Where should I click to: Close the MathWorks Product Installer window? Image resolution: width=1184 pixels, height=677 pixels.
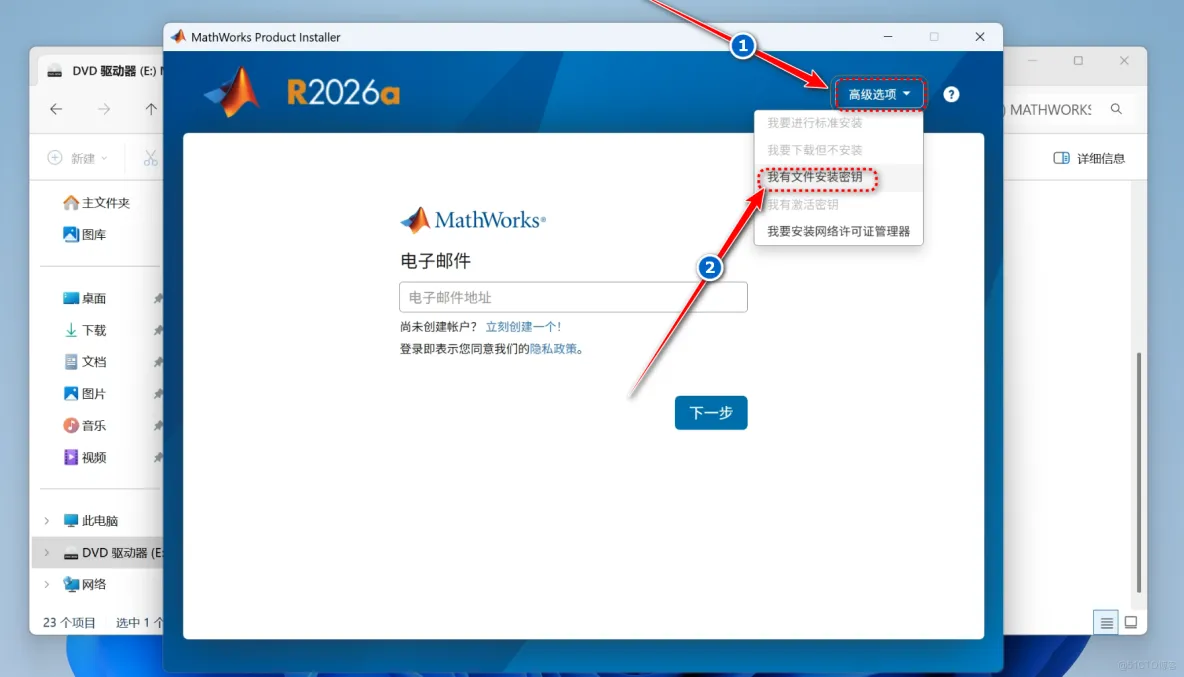[979, 37]
